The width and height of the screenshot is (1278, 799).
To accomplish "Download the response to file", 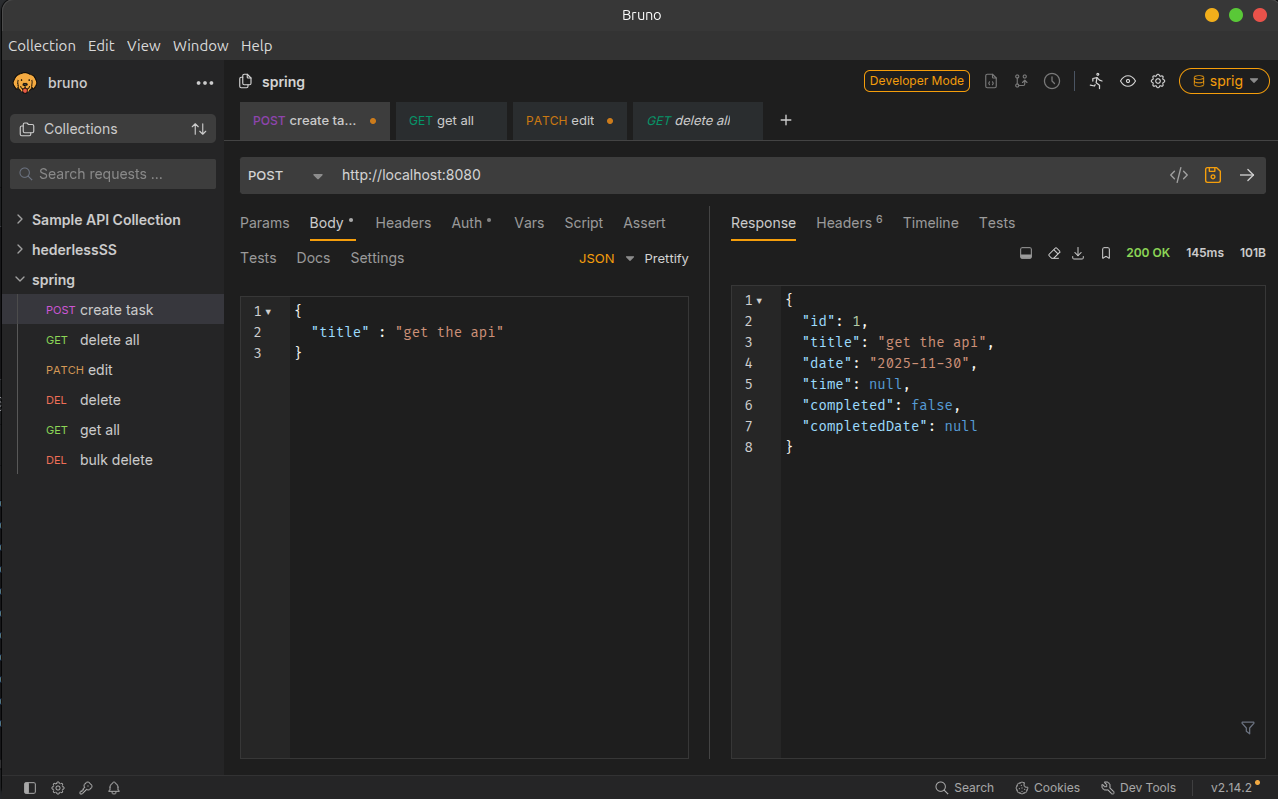I will 1078,254.
